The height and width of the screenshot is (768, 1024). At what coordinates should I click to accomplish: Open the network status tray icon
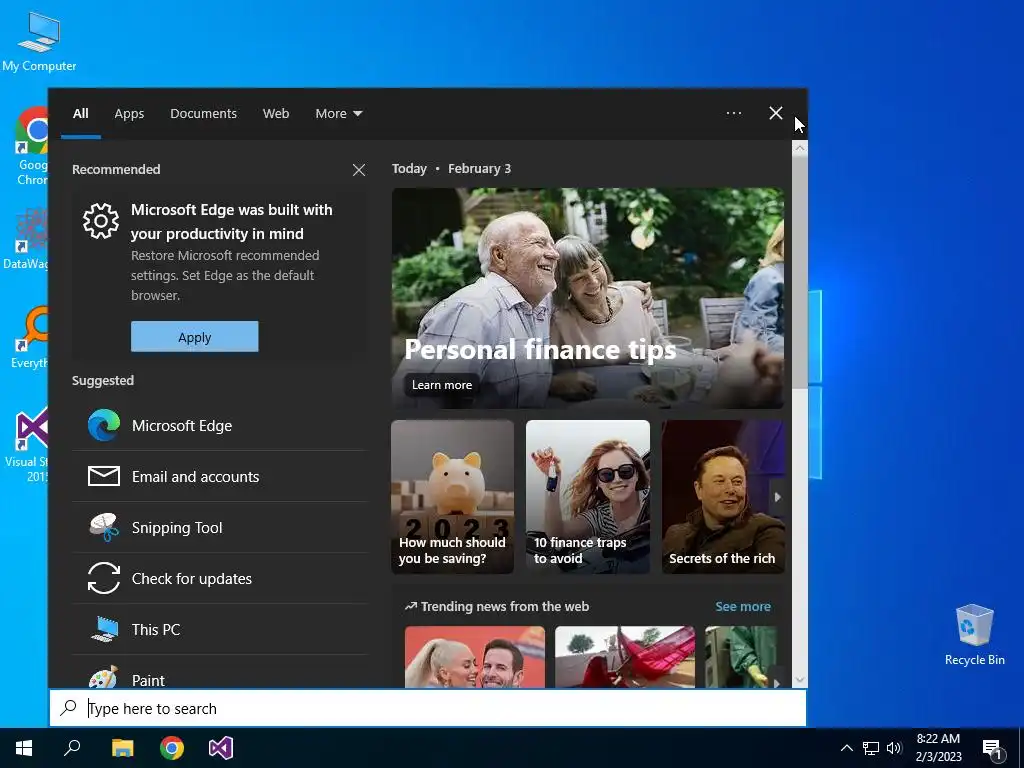pos(871,748)
